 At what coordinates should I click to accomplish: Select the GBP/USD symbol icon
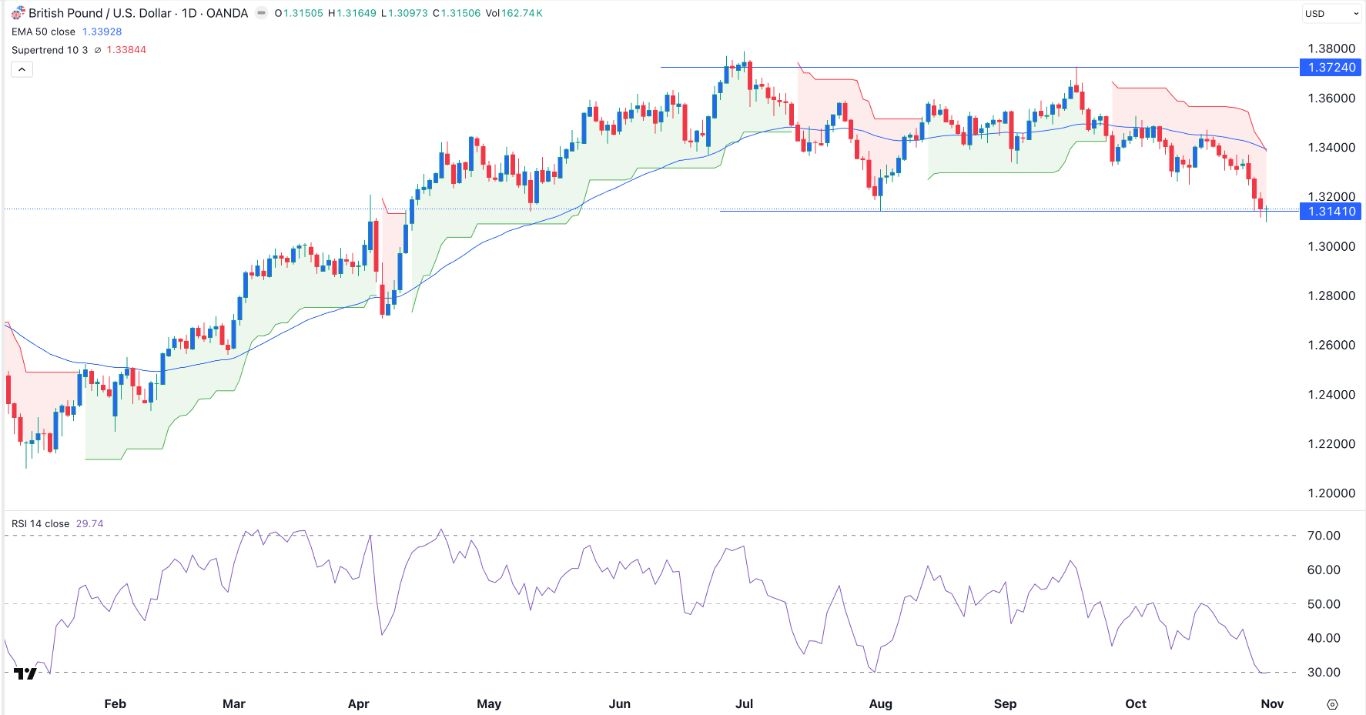(17, 13)
